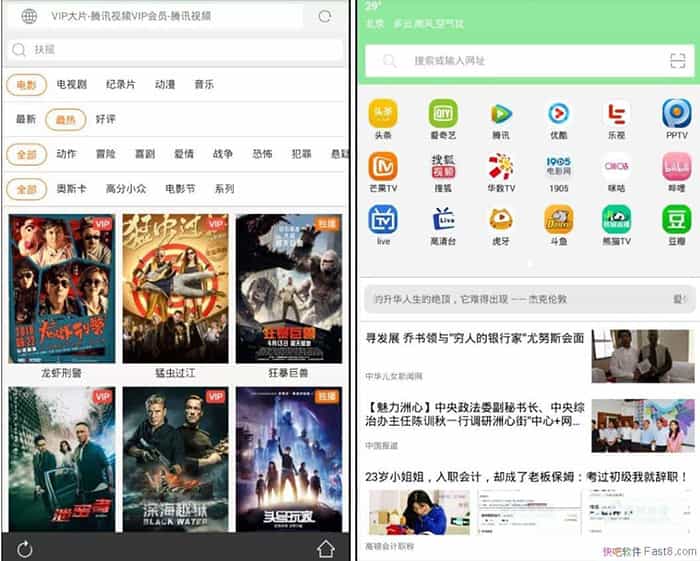Select the 奥斯卡 filter tag
The image size is (700, 561).
pyautogui.click(x=72, y=188)
